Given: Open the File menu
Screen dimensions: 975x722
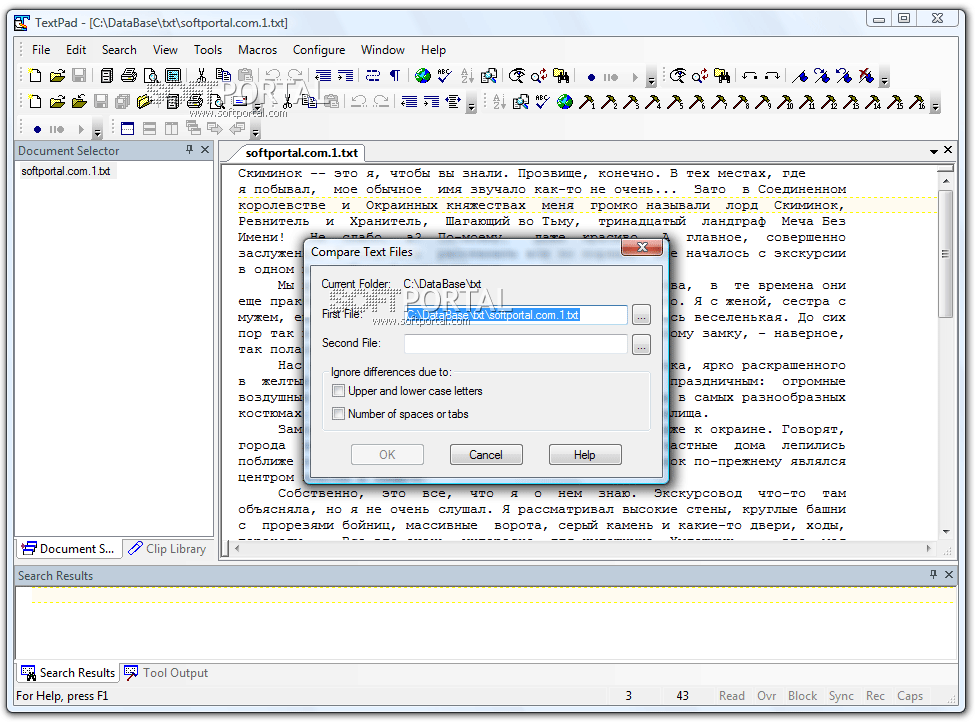Looking at the screenshot, I should 41,50.
